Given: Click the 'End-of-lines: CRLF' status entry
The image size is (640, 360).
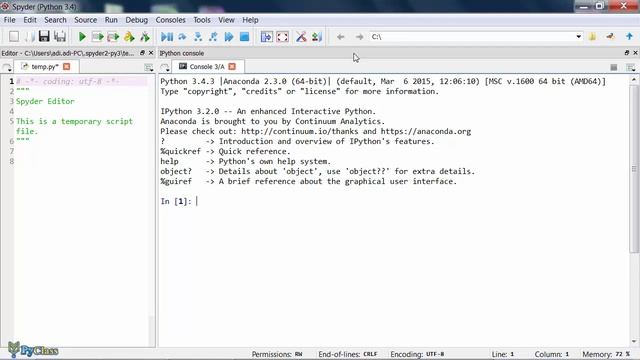Looking at the screenshot, I should coord(348,354).
